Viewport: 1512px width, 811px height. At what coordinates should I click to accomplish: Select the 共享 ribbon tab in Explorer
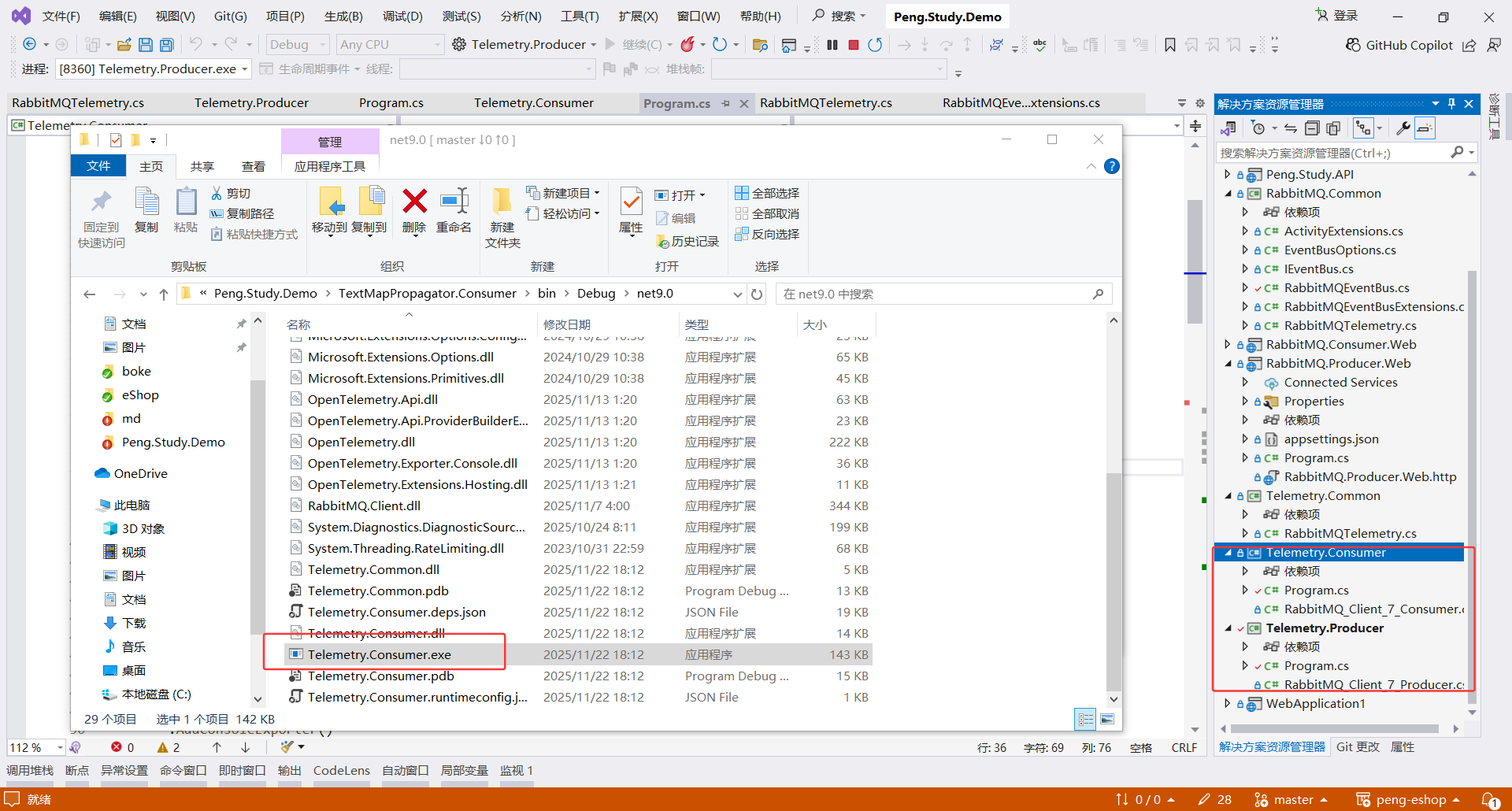(x=202, y=167)
